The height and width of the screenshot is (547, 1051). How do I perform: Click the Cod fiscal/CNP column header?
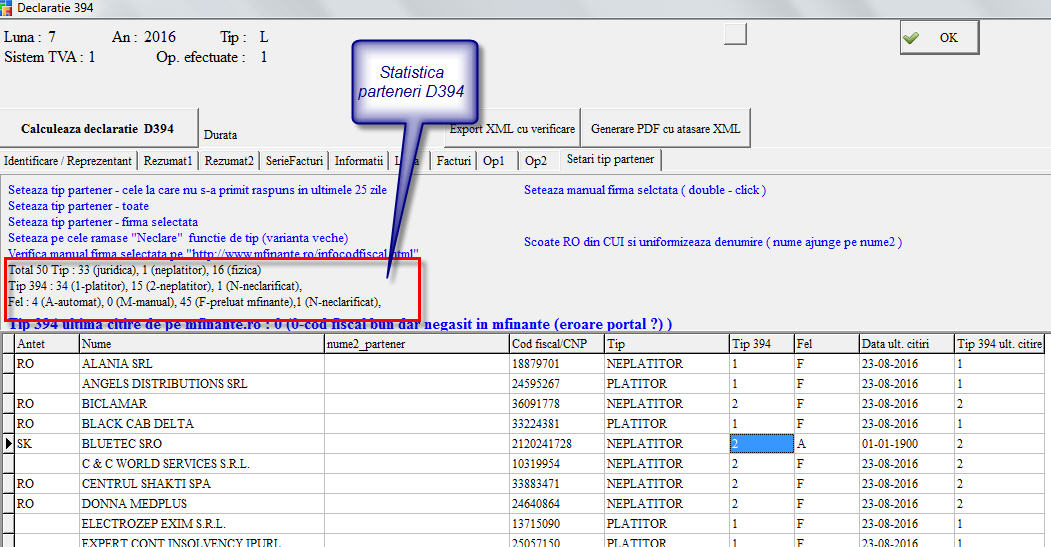tap(554, 344)
